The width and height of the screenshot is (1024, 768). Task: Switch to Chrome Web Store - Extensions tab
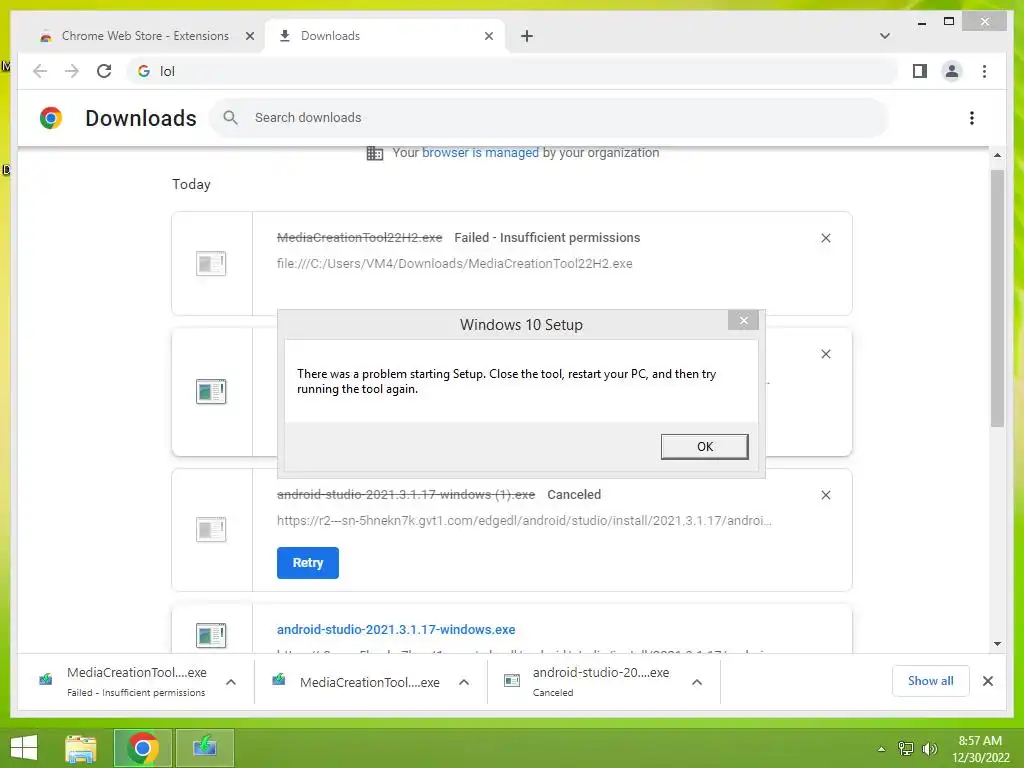pyautogui.click(x=145, y=36)
